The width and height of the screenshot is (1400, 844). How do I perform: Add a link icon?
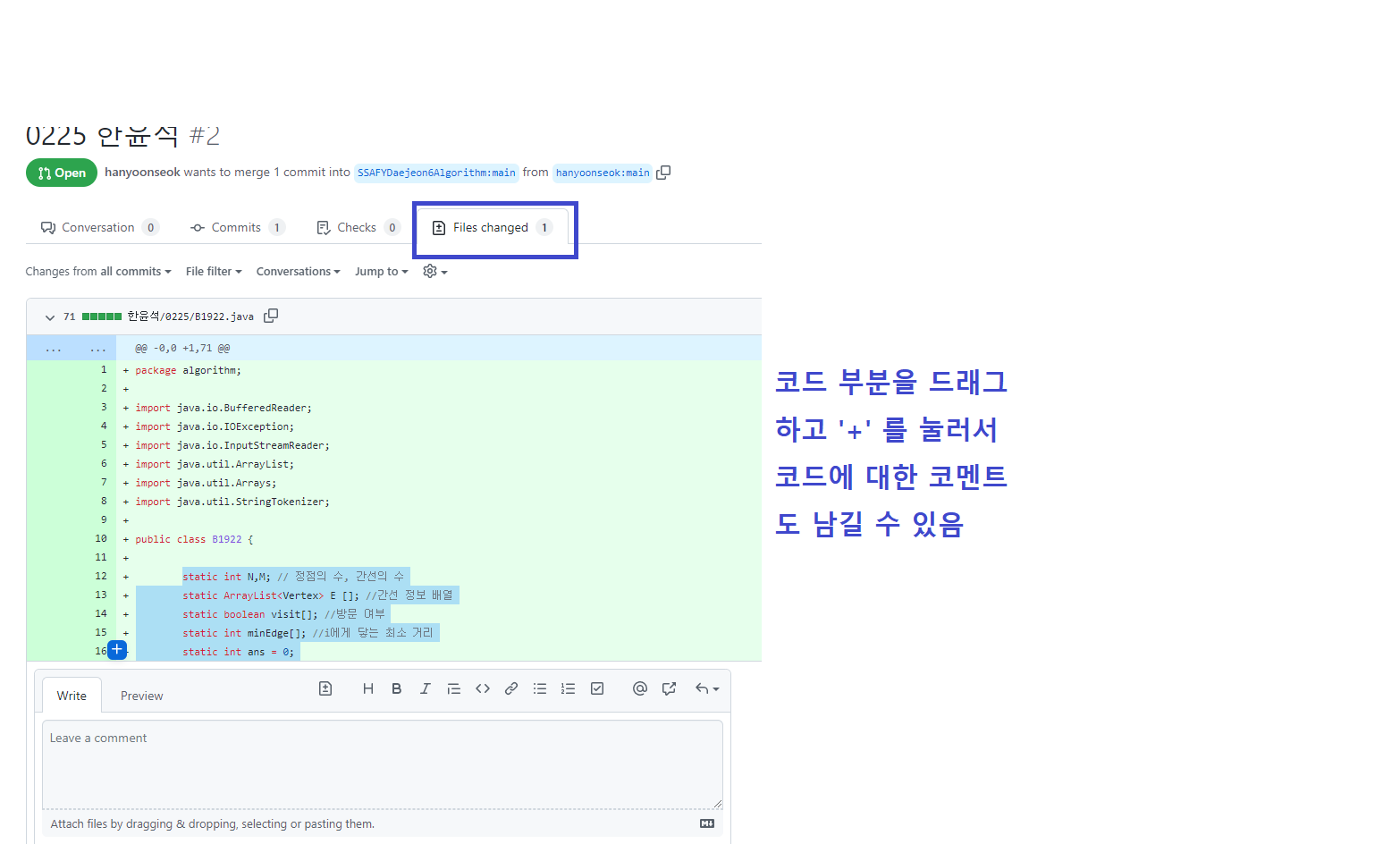point(511,688)
